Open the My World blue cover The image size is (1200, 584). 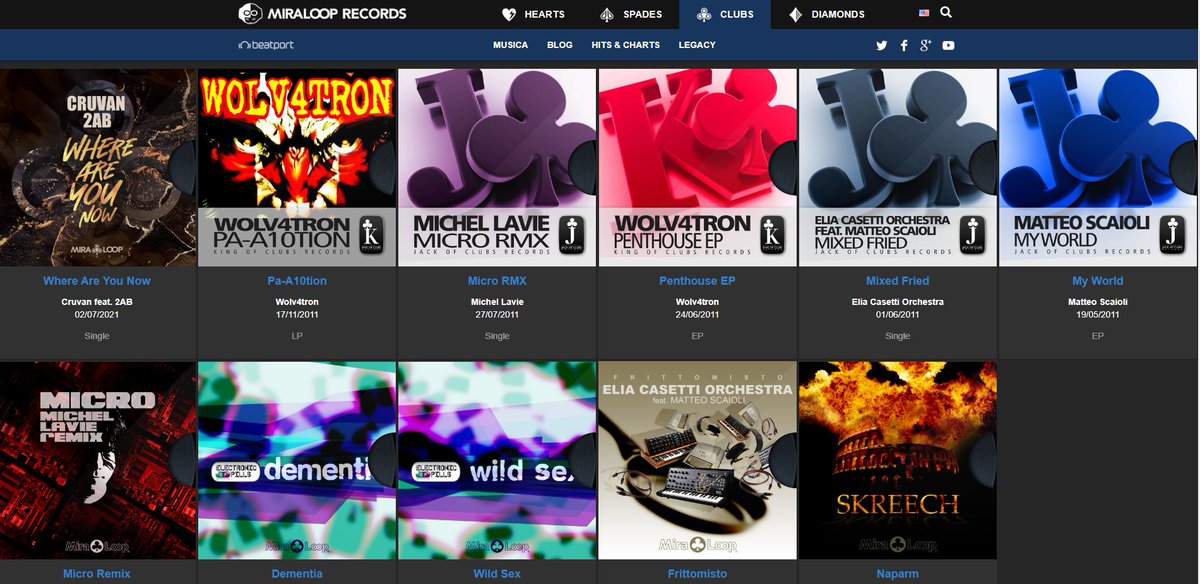point(1098,167)
